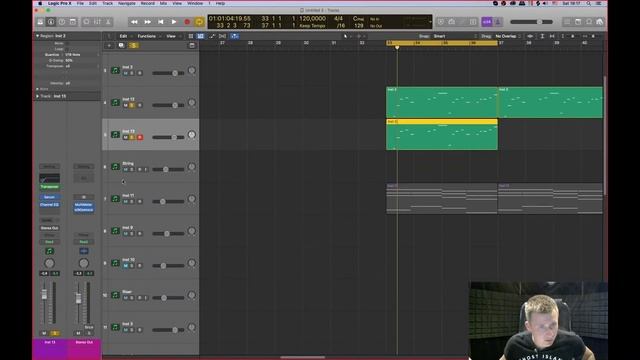The image size is (640, 360).
Task: Collapse the Region Inst 2 disclosure triangle
Action: pos(38,36)
